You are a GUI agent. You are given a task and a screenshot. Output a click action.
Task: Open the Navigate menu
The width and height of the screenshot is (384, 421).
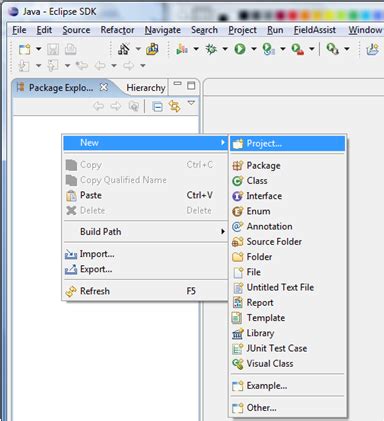coord(163,30)
